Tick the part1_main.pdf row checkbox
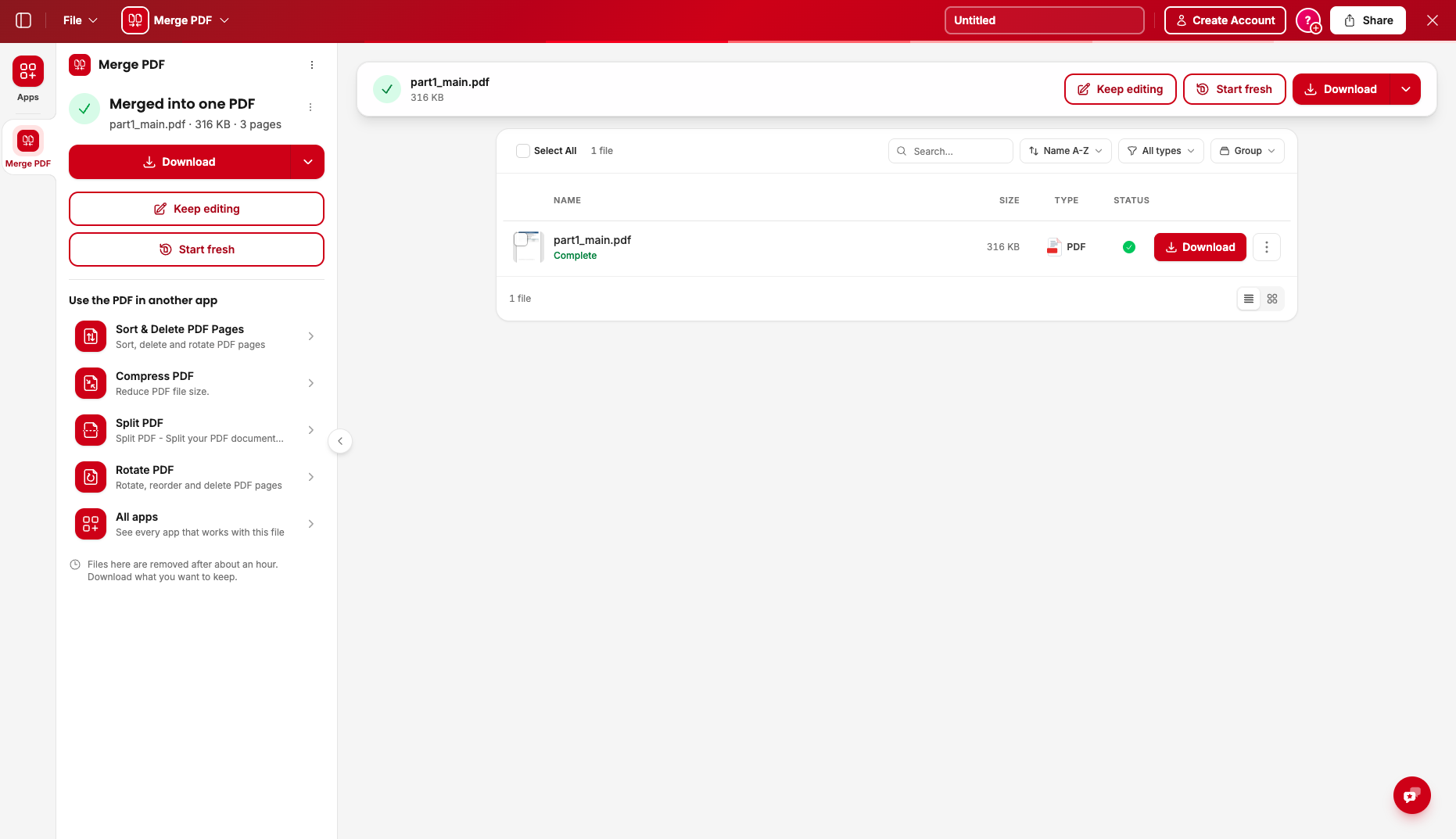 pos(521,239)
